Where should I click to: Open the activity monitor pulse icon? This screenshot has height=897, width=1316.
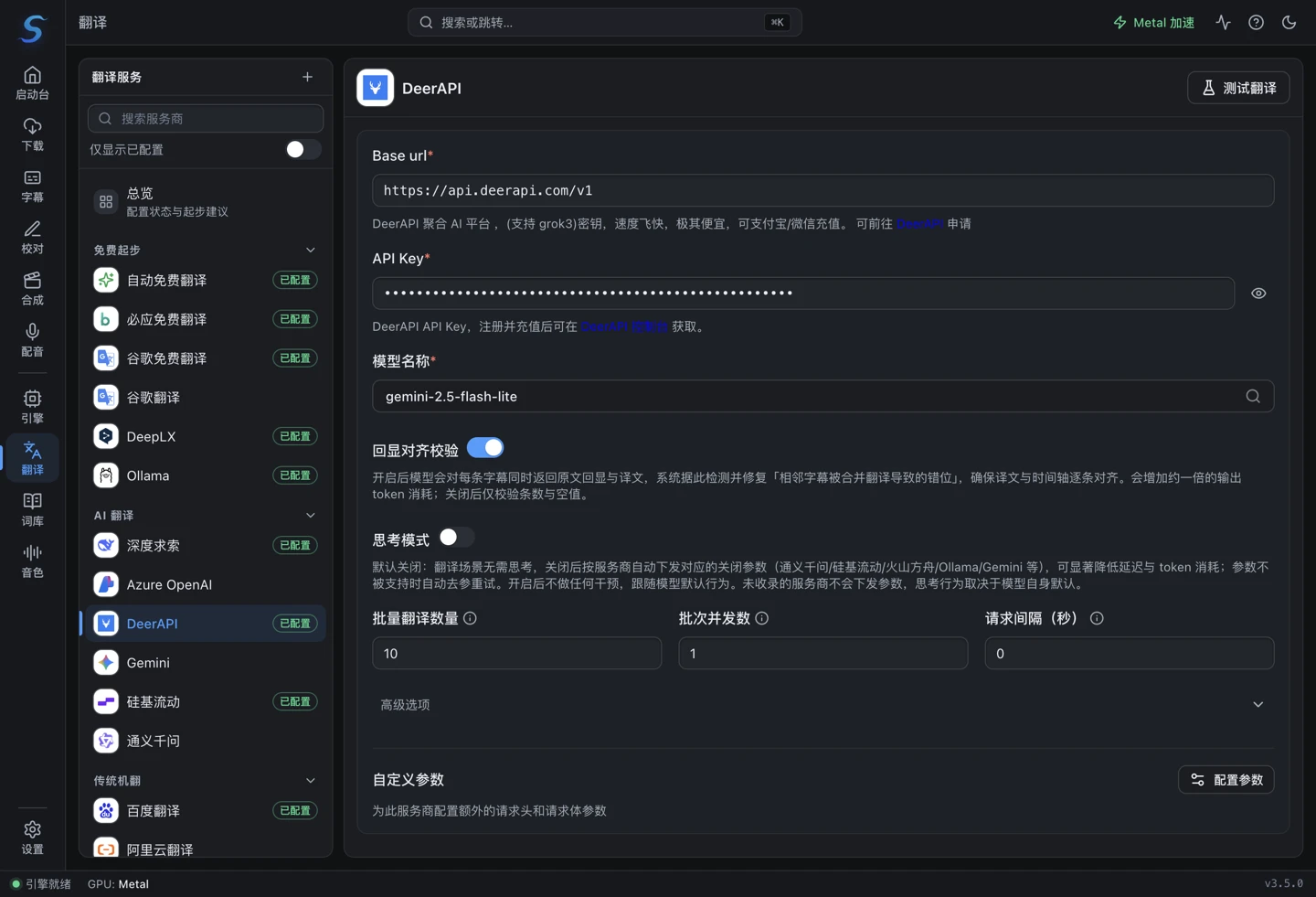tap(1223, 22)
